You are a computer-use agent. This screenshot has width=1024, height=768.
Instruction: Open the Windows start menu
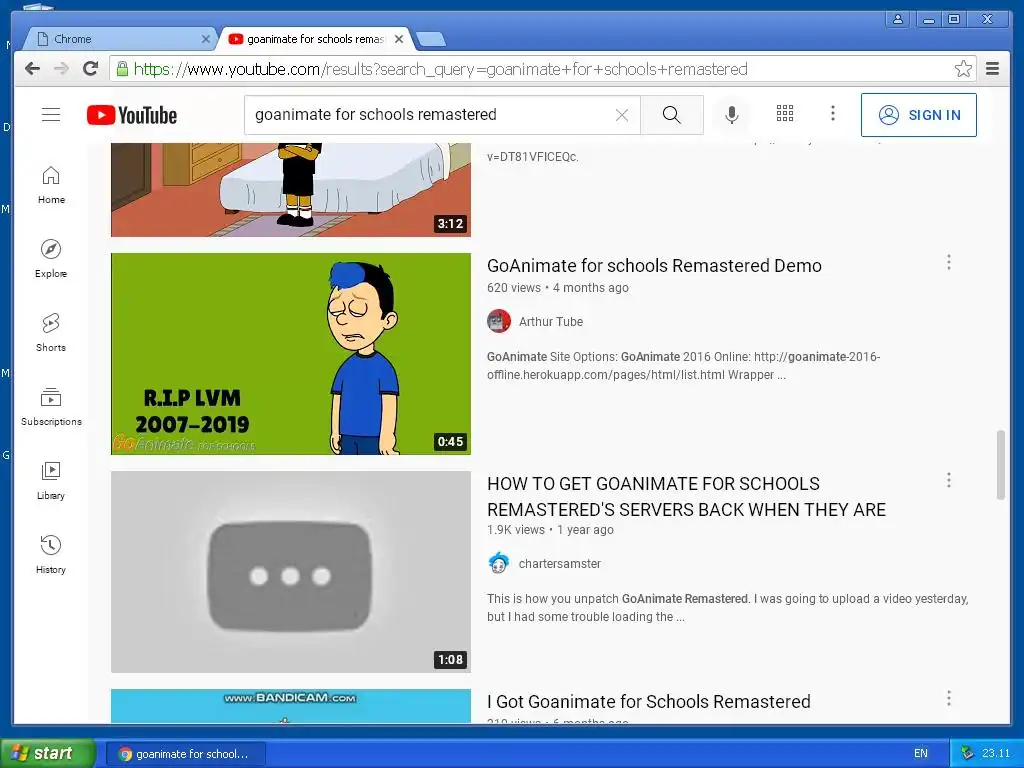47,753
